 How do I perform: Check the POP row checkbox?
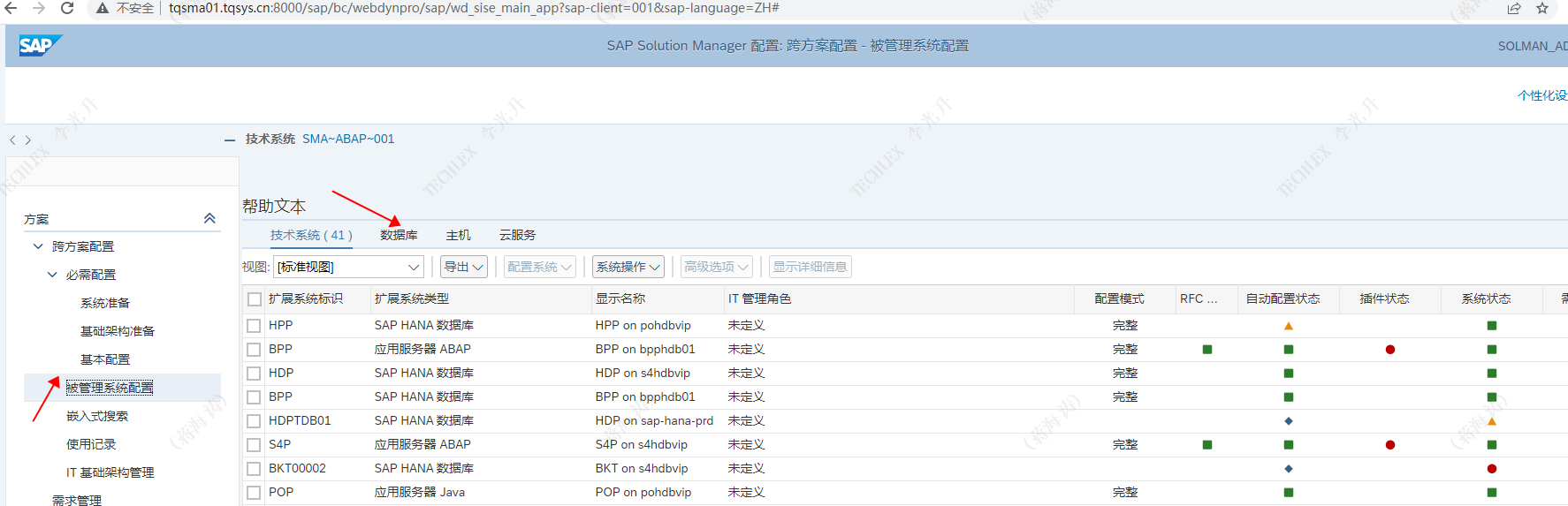[254, 493]
